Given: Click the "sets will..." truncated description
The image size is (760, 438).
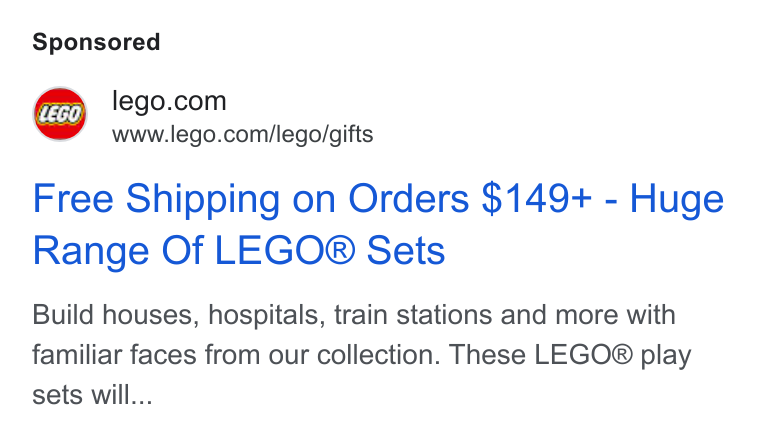Looking at the screenshot, I should tap(92, 395).
